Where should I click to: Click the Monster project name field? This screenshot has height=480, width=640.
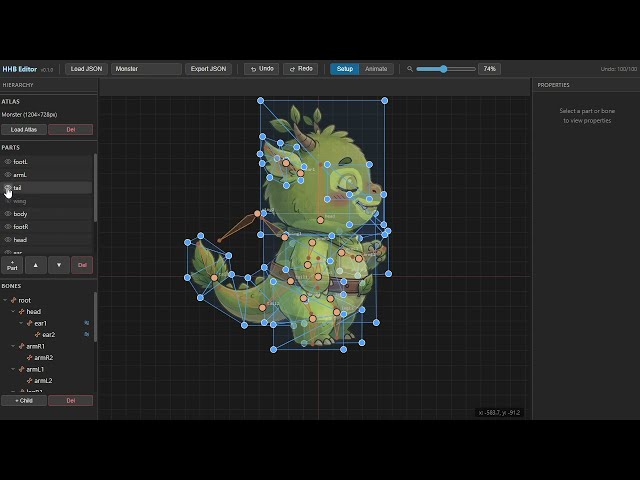[146, 69]
